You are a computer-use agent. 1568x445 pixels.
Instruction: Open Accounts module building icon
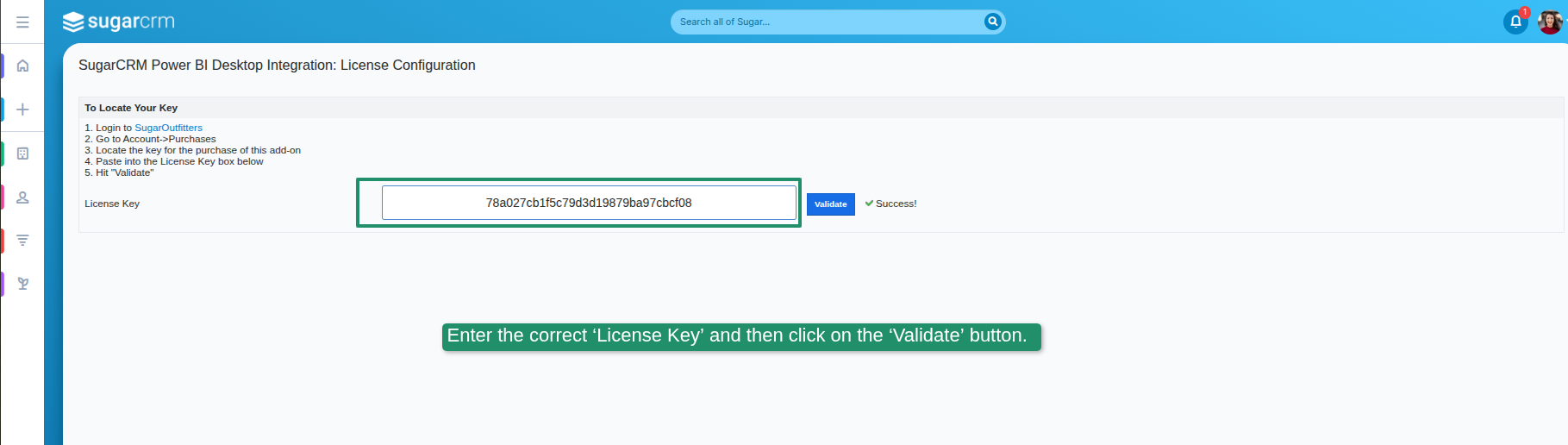(23, 154)
